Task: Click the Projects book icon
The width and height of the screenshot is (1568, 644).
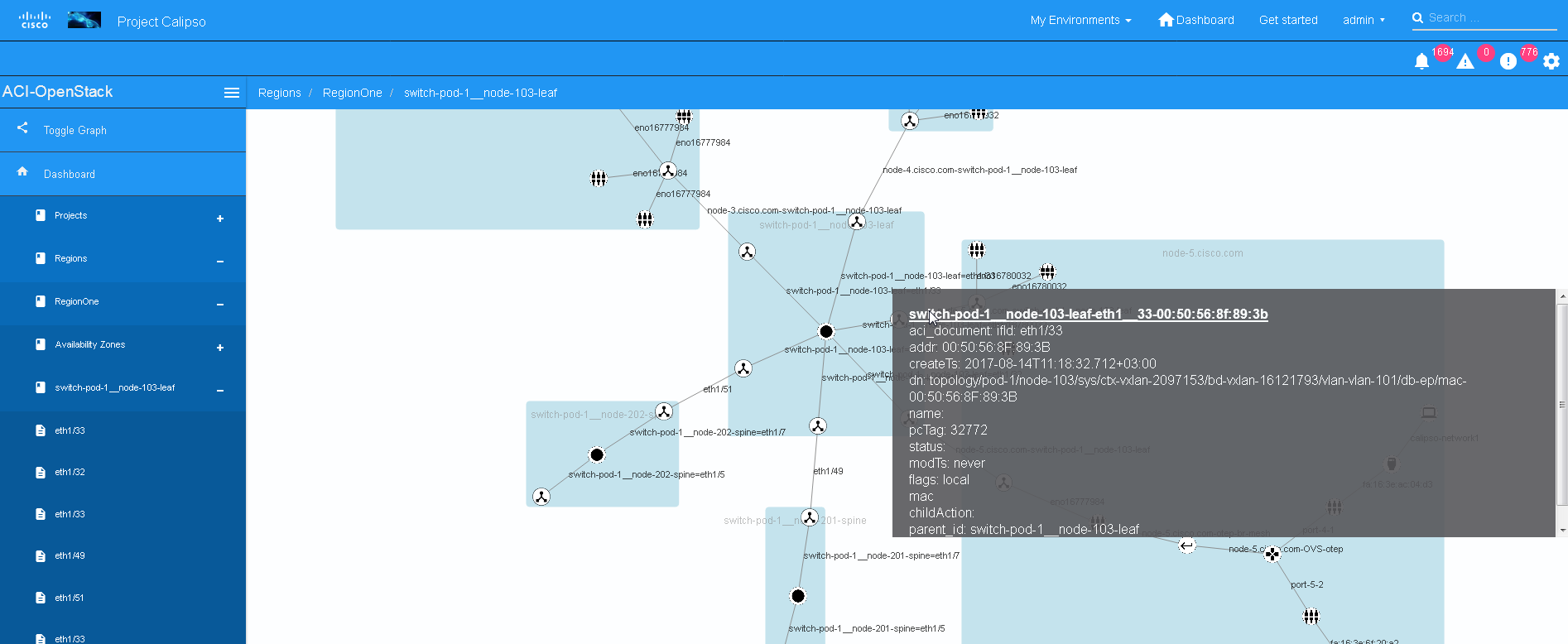Action: coord(41,215)
